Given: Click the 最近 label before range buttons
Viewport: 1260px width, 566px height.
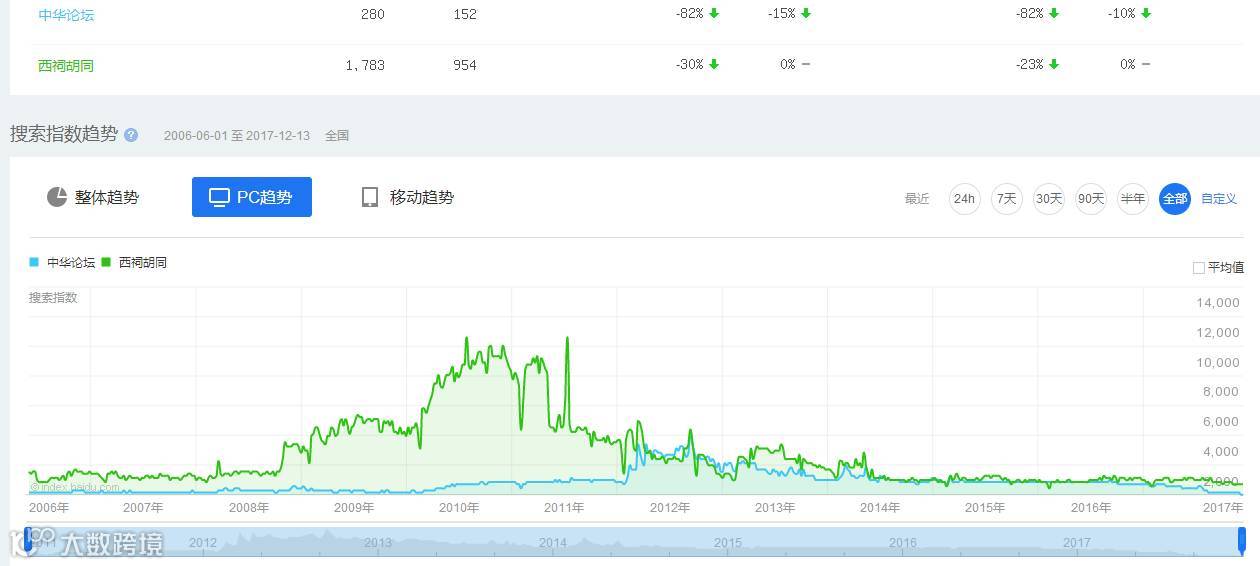Looking at the screenshot, I should click(917, 199).
